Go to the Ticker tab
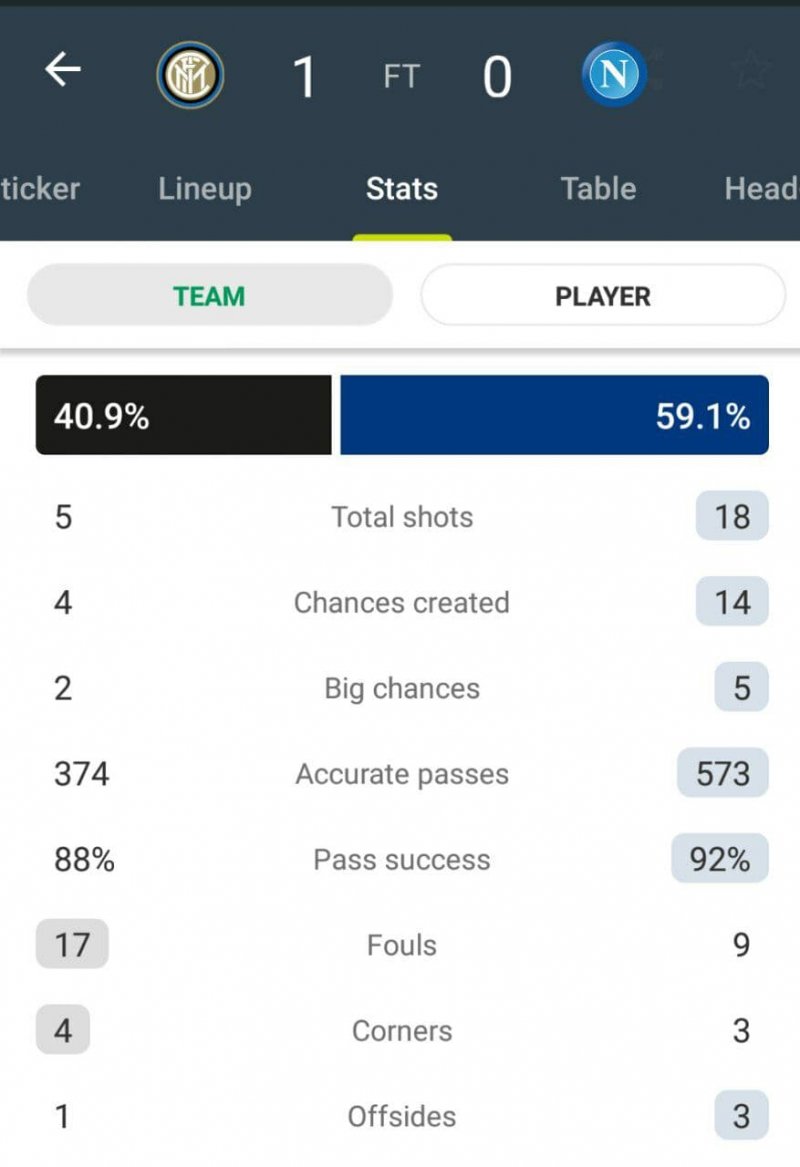This screenshot has height=1167, width=800. (x=40, y=189)
